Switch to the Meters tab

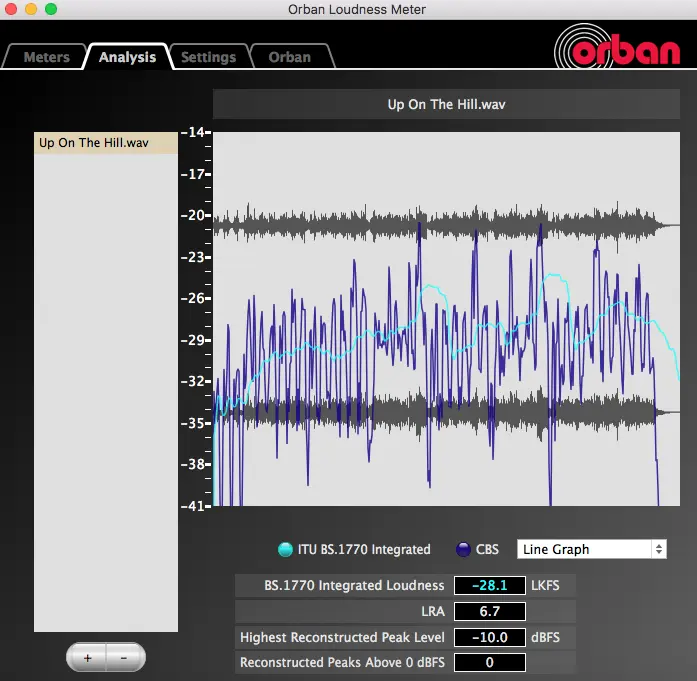point(46,57)
